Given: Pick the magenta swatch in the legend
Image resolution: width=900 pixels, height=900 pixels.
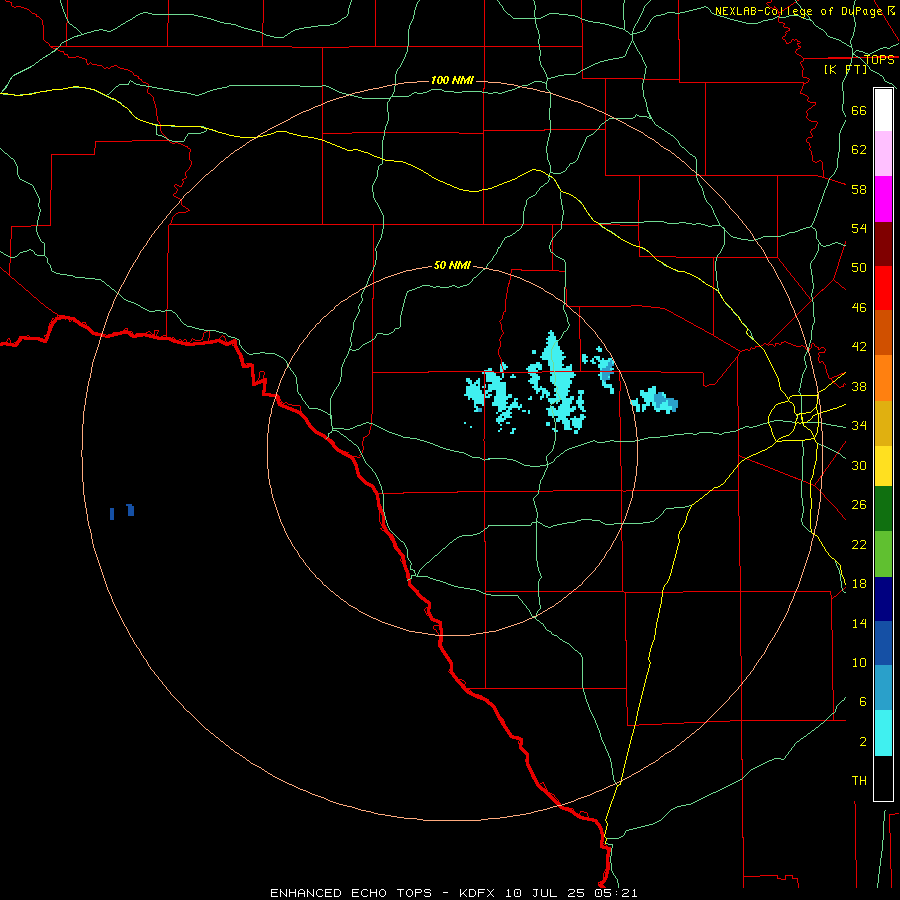Looking at the screenshot, I should click(x=883, y=199).
